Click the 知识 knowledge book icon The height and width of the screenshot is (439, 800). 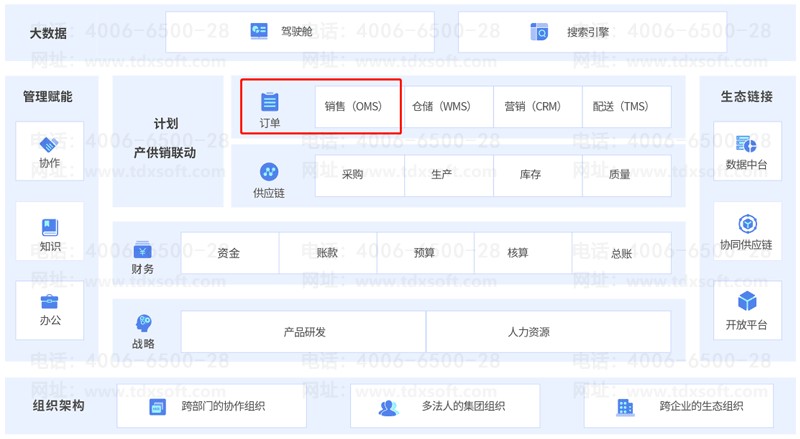pos(49,228)
